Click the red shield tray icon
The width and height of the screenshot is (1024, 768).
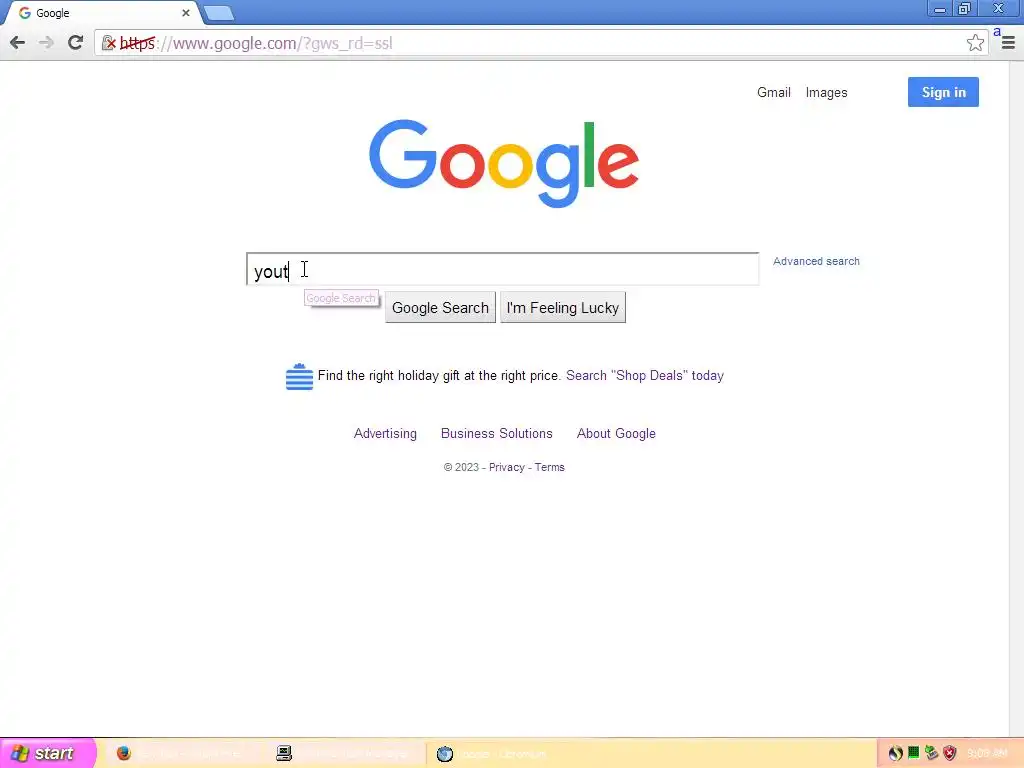[950, 754]
